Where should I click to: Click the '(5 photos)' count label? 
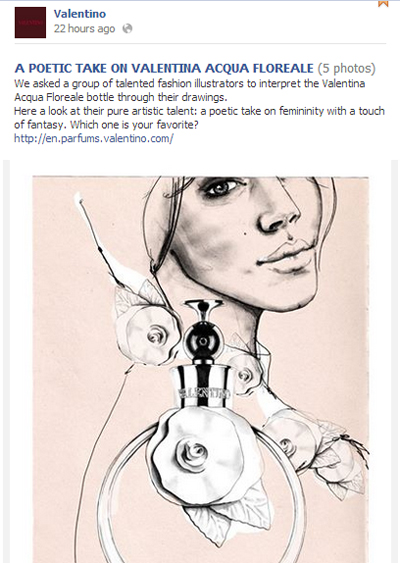[346, 68]
